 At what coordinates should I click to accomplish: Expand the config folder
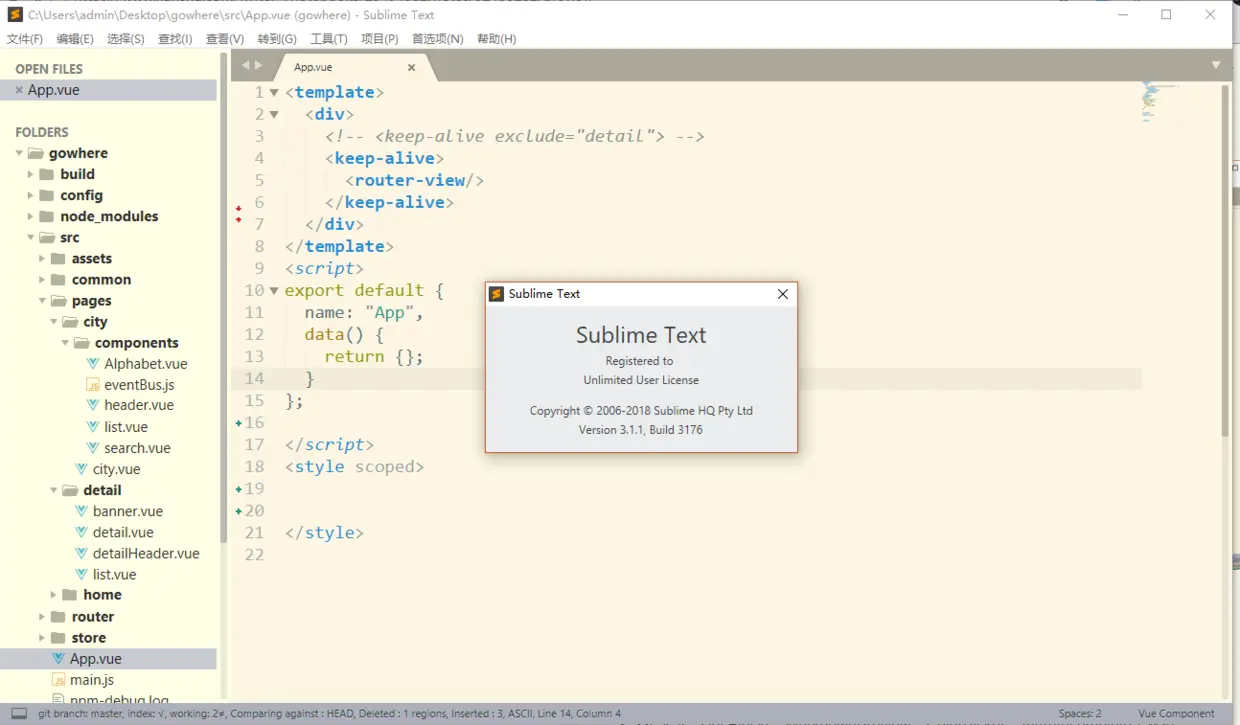pyautogui.click(x=30, y=195)
